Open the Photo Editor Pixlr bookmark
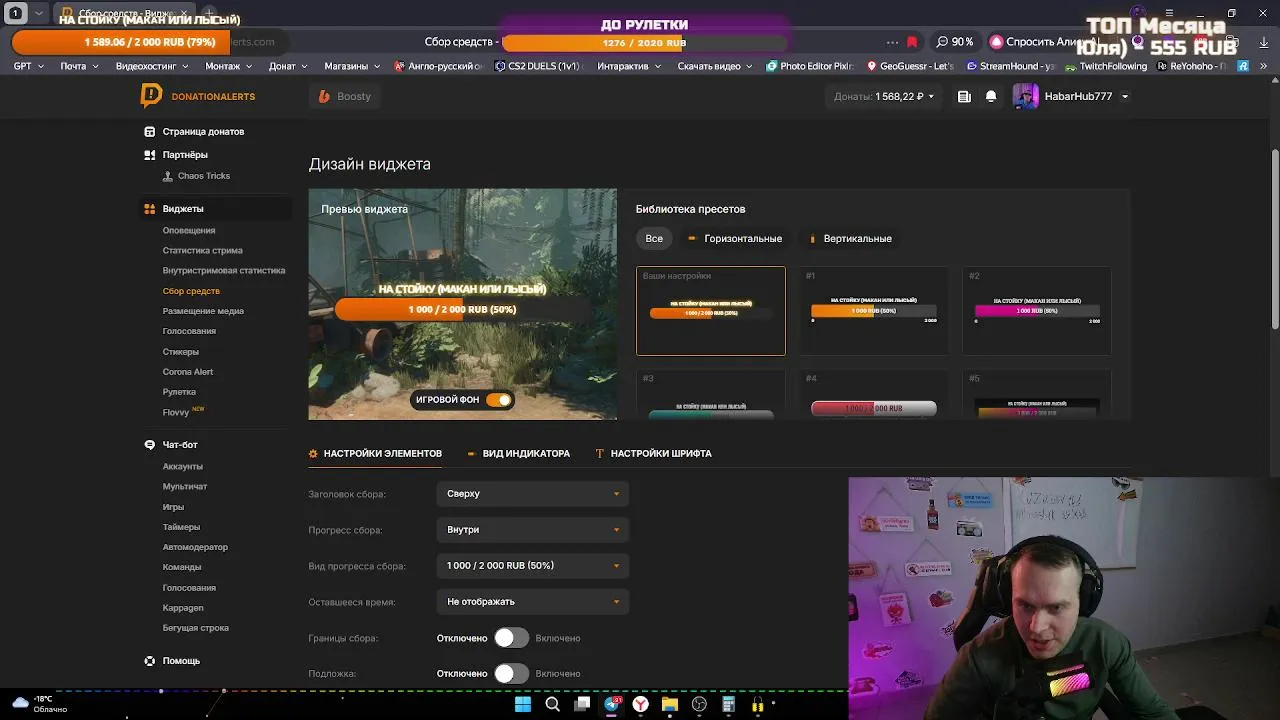 click(810, 66)
